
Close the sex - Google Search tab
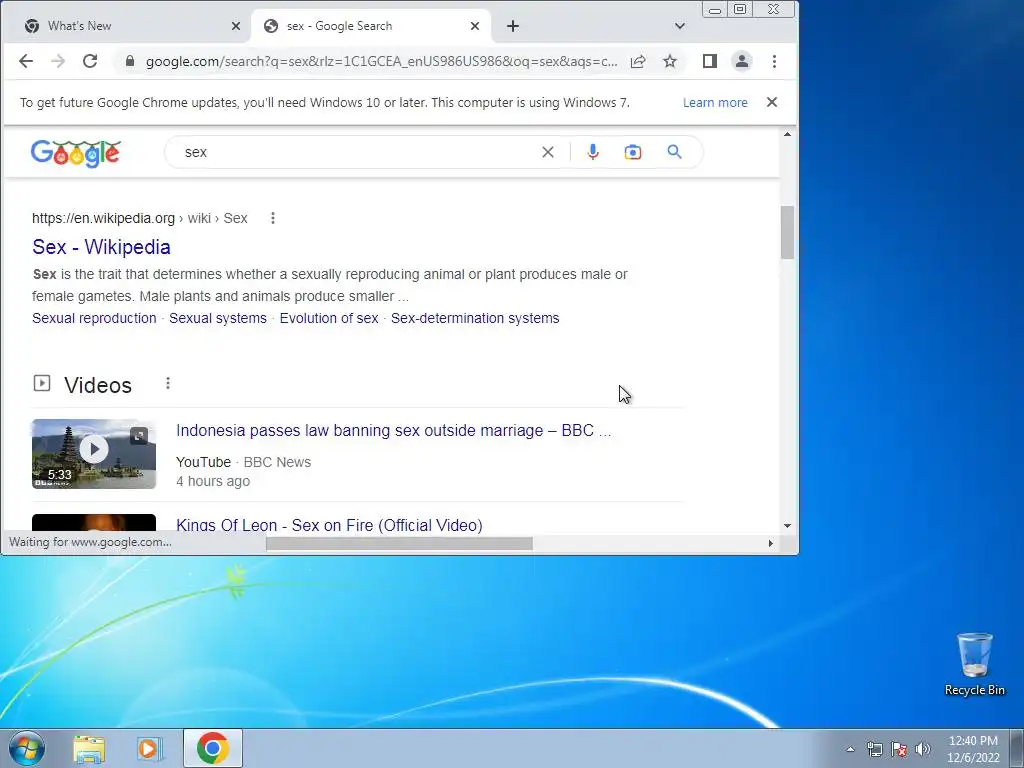click(475, 26)
